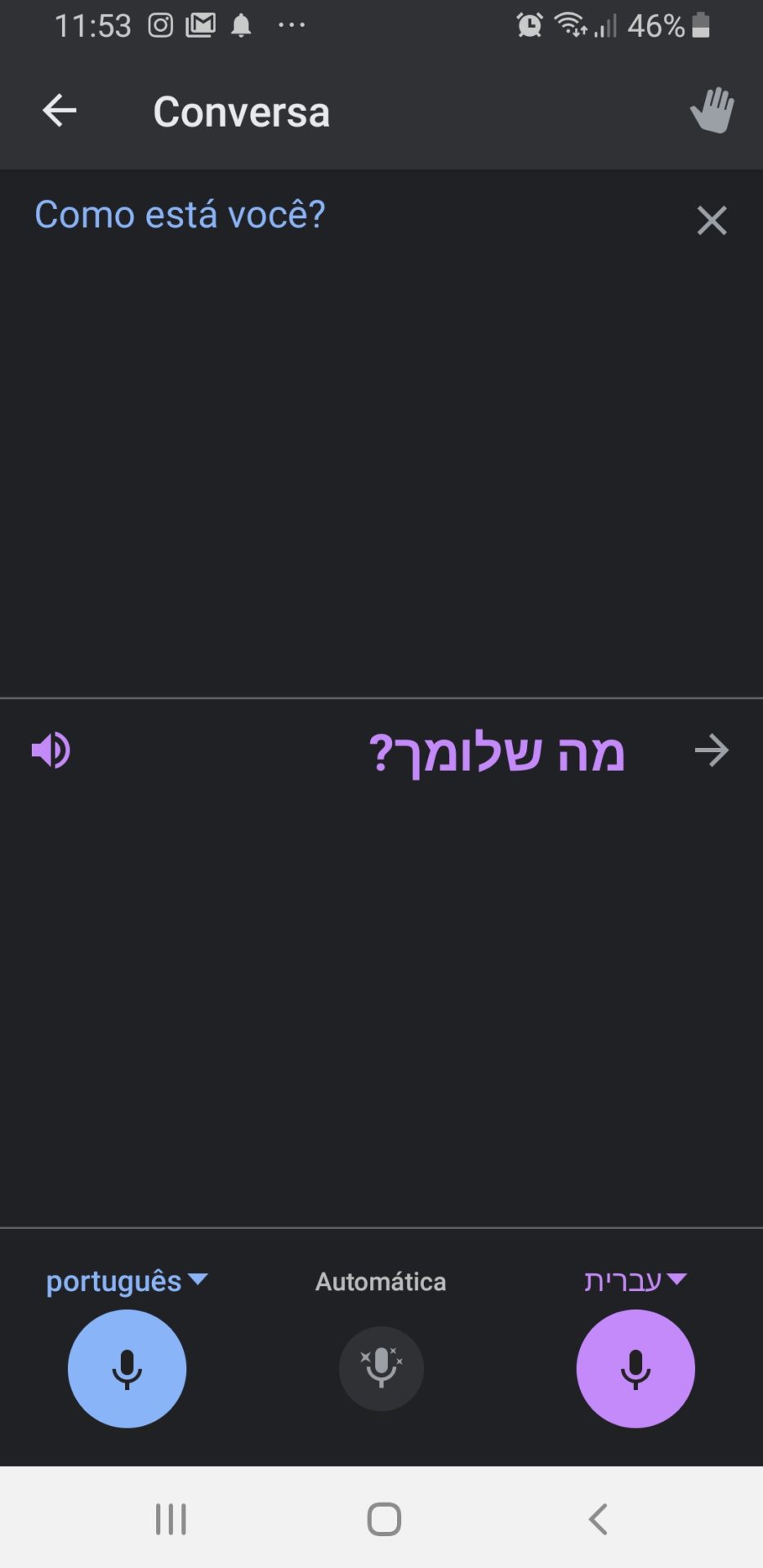The image size is (763, 1568).
Task: Clear the text with the X icon
Action: (712, 220)
